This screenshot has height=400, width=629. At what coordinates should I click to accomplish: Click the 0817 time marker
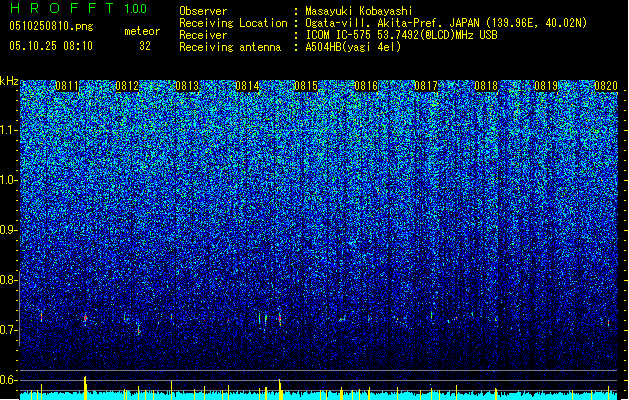pos(426,86)
